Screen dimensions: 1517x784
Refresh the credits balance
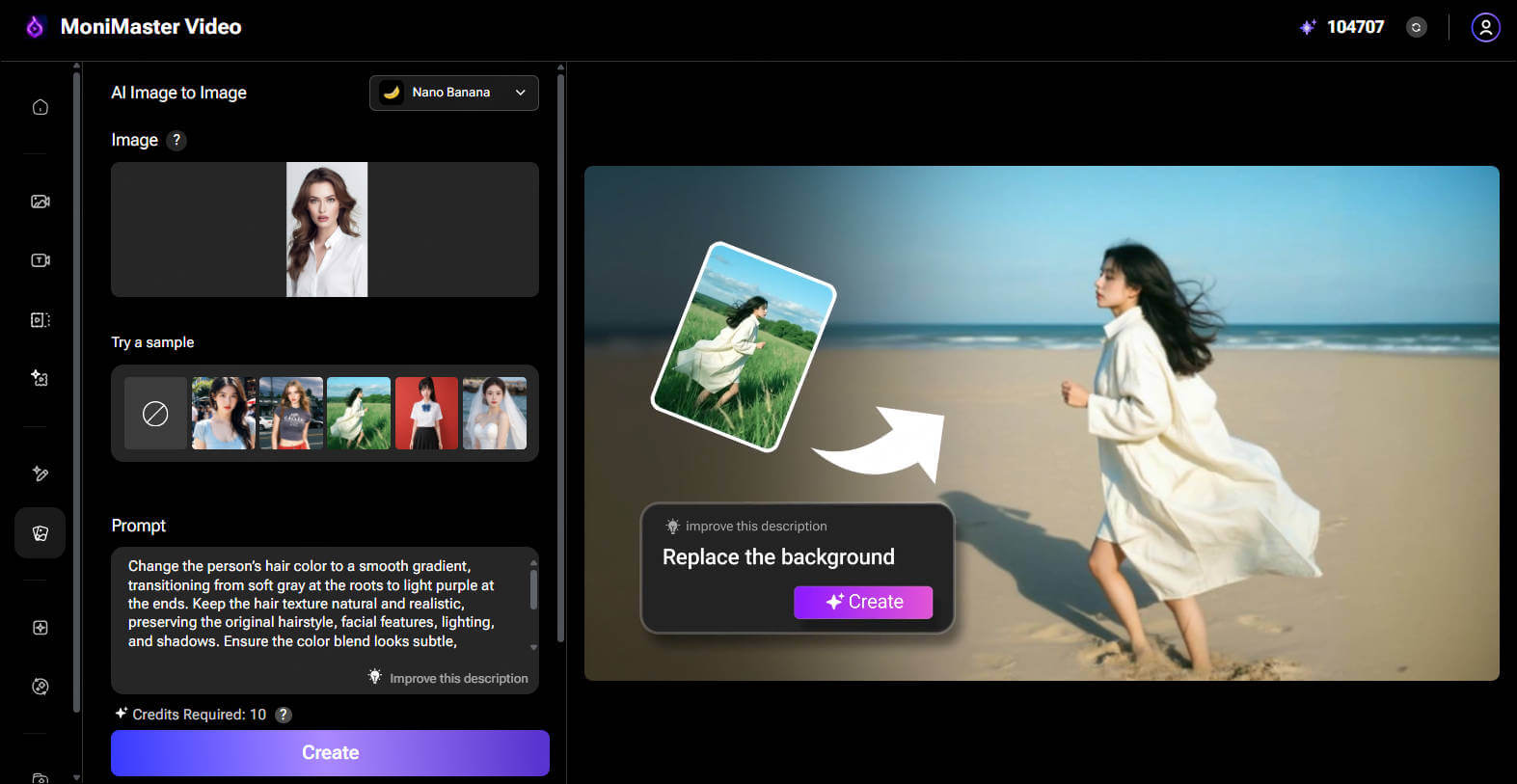click(1416, 27)
